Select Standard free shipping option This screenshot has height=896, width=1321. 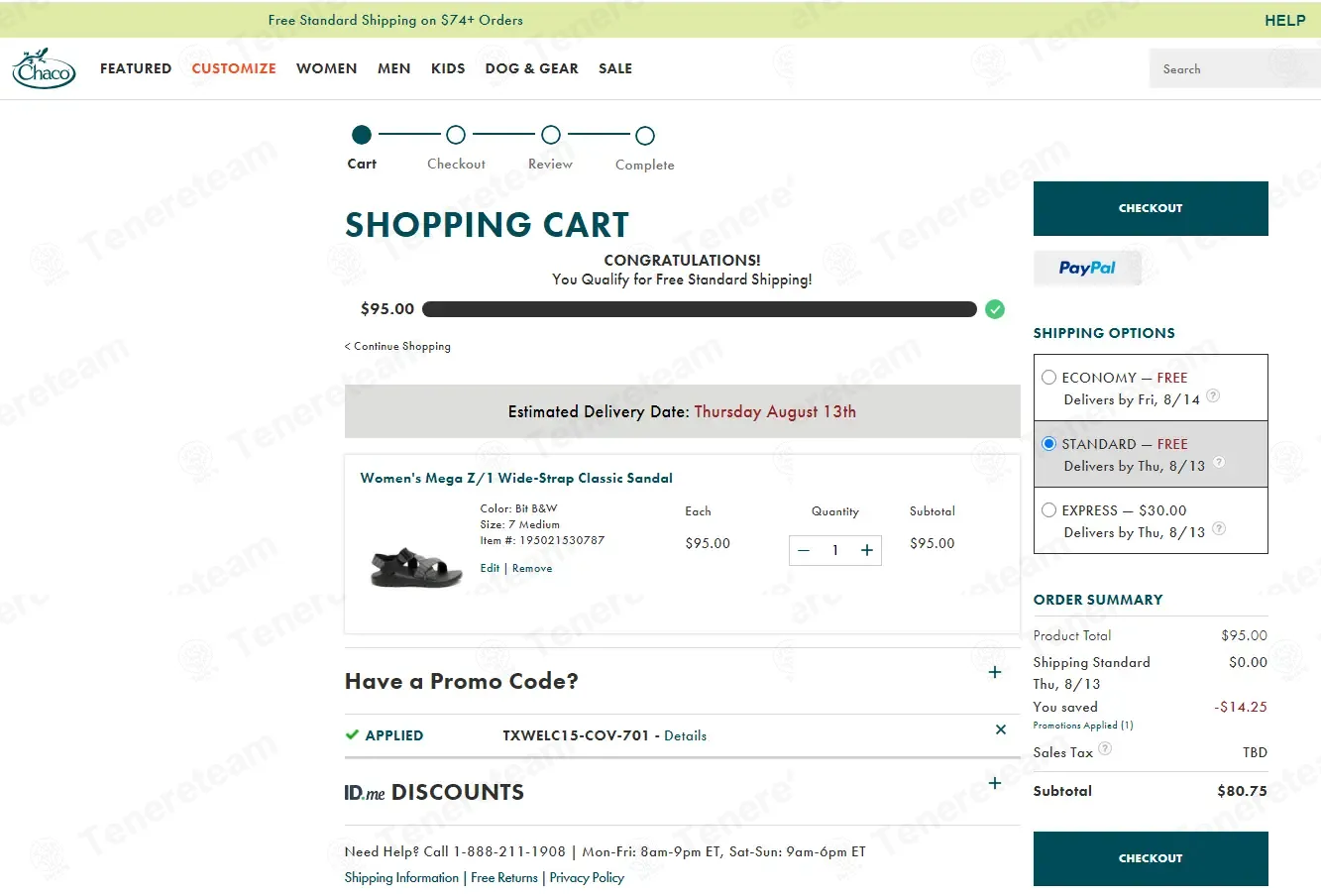1048,444
